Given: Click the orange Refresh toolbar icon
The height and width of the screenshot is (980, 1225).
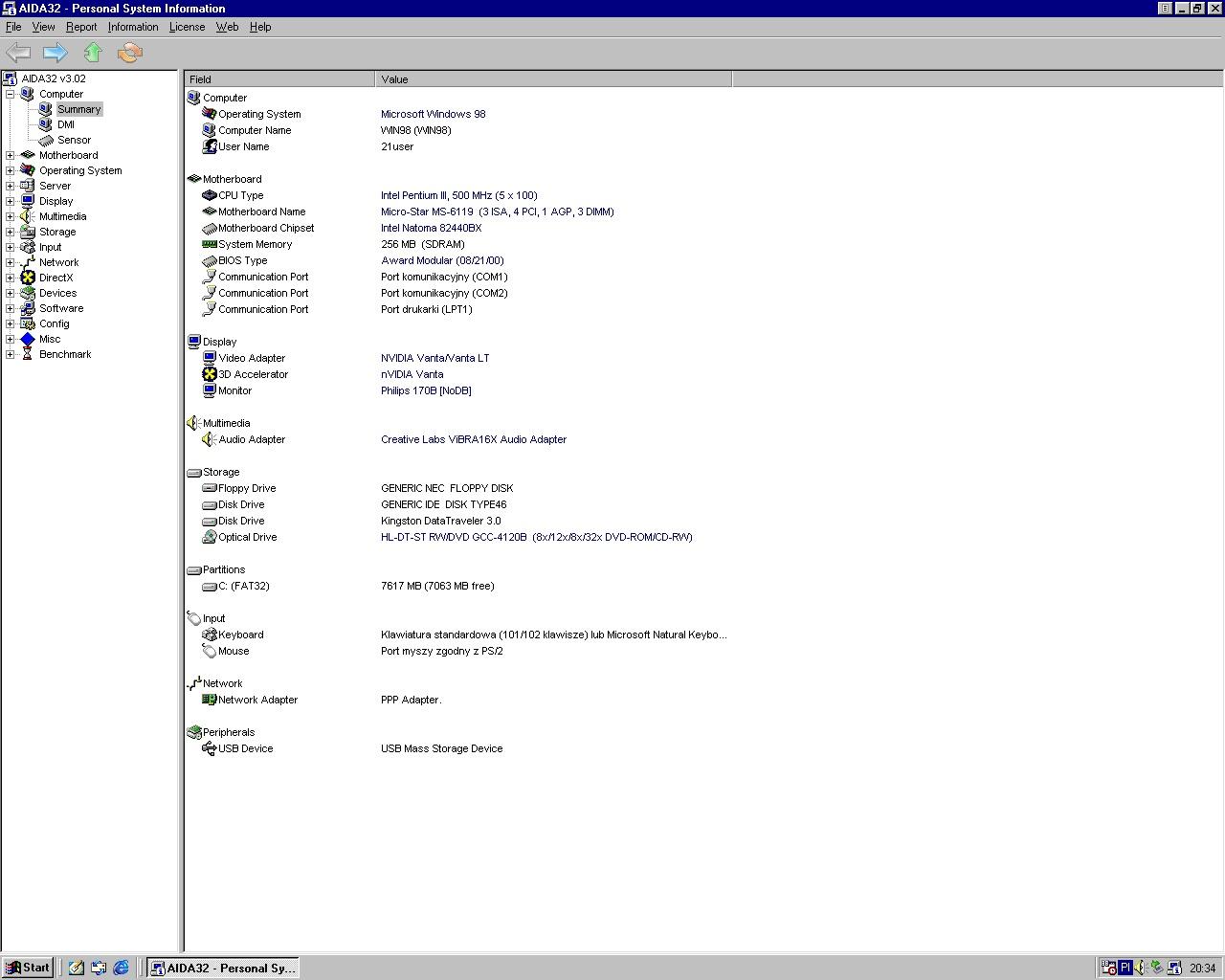Looking at the screenshot, I should point(130,53).
